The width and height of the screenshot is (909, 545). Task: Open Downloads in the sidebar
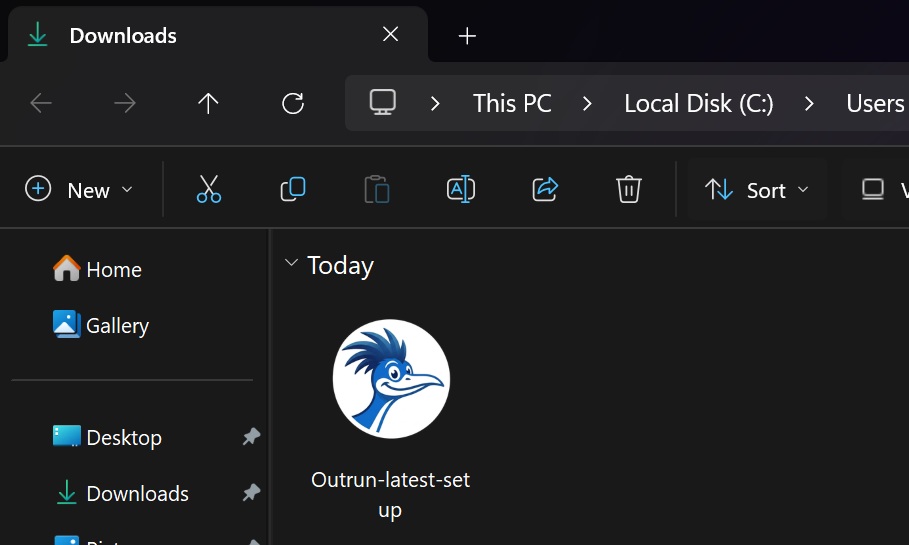122,493
